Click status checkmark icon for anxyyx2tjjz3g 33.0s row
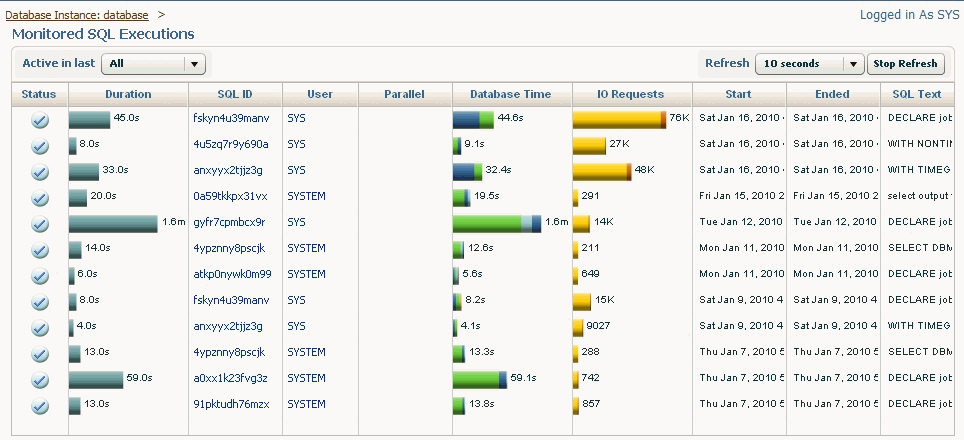Image resolution: width=964 pixels, height=440 pixels. click(x=40, y=172)
